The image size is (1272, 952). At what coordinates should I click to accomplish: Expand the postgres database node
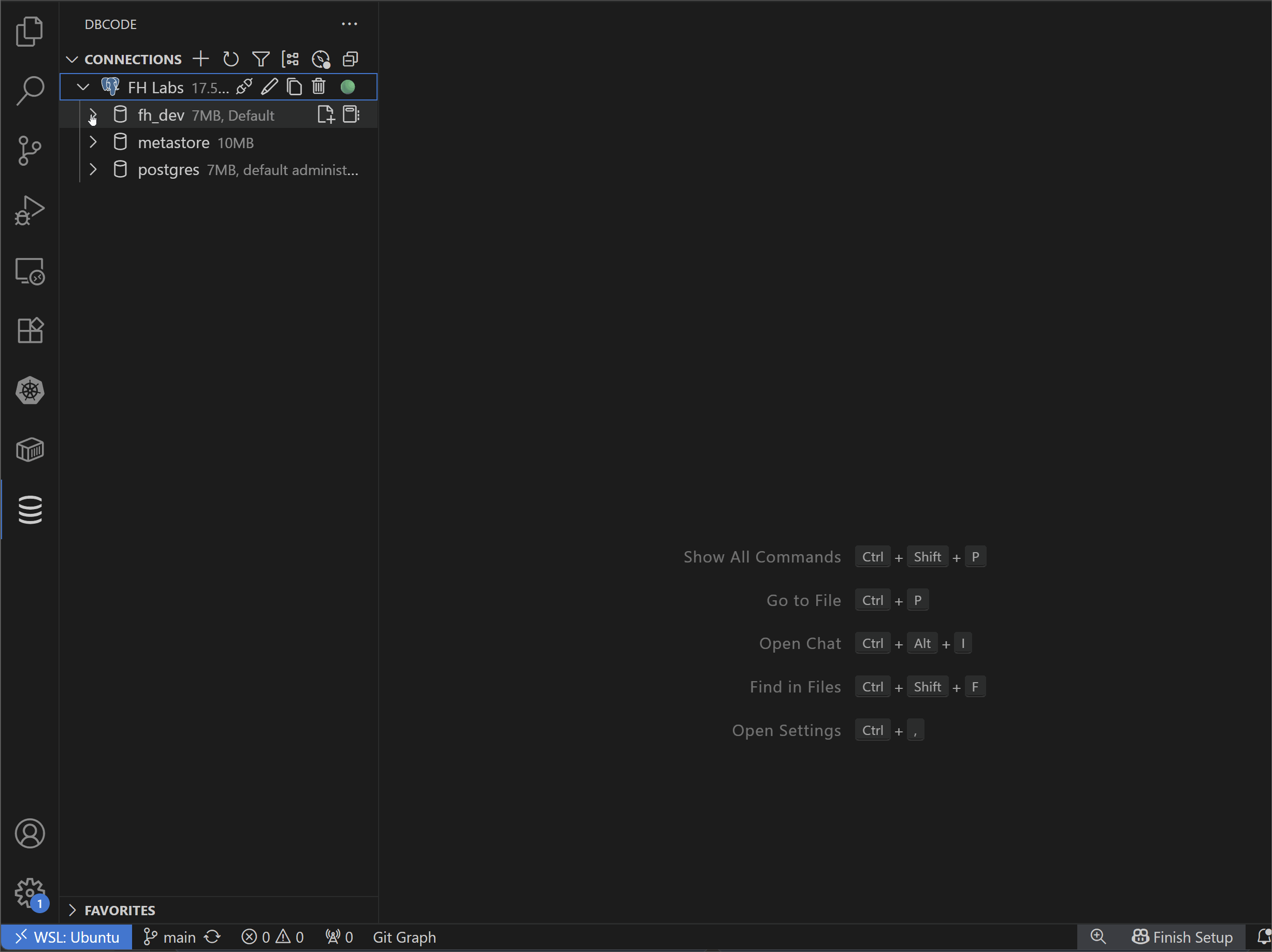pos(93,170)
